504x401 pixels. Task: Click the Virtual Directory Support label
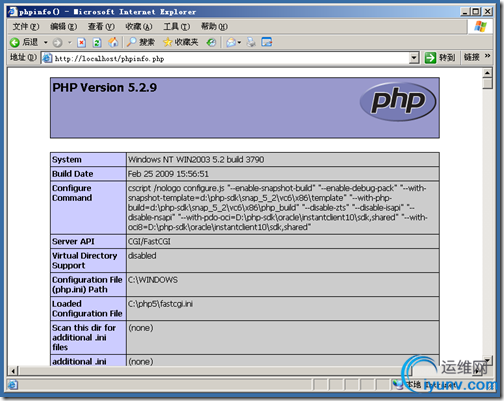[85, 261]
